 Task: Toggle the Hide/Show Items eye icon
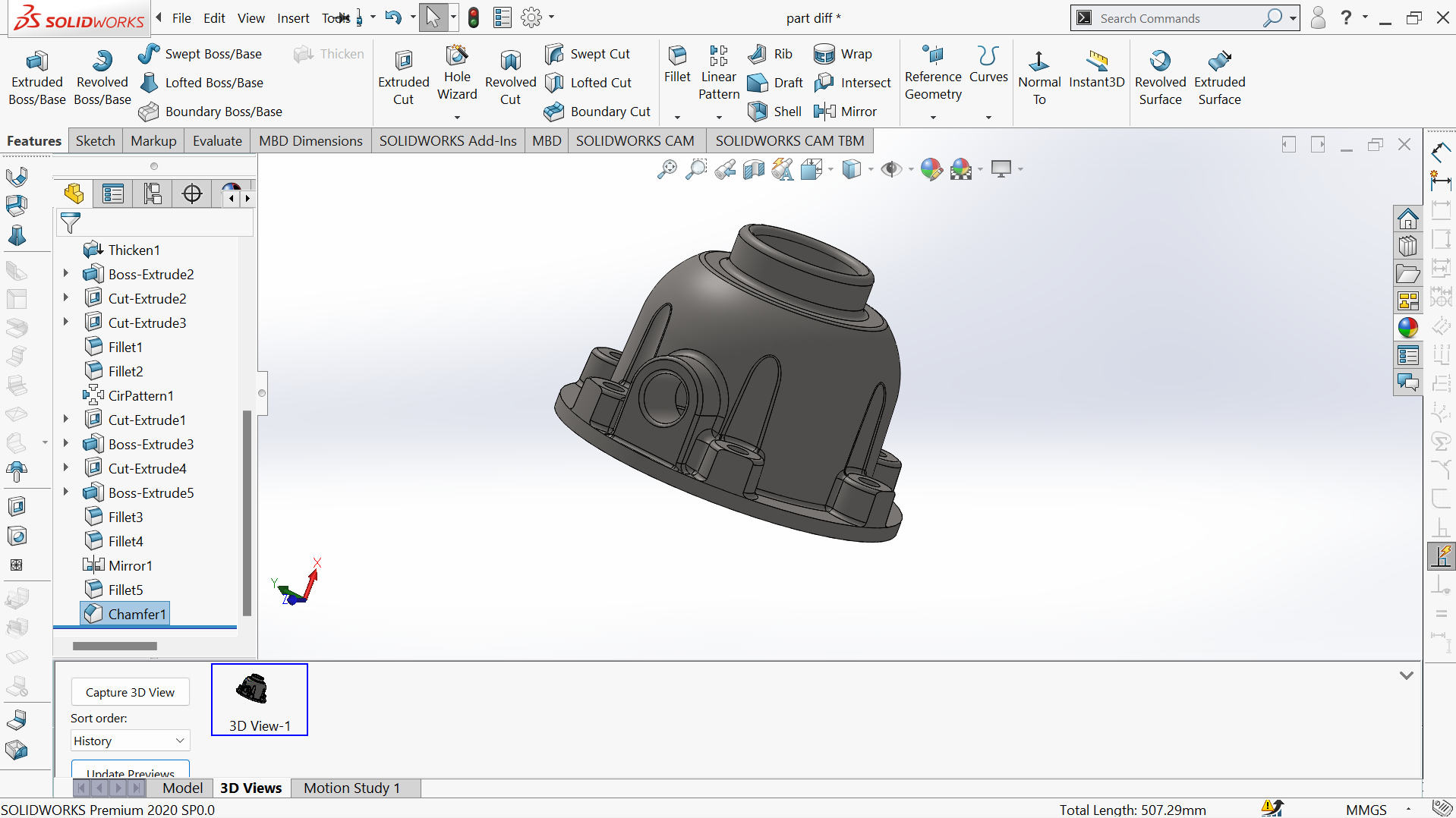(890, 169)
